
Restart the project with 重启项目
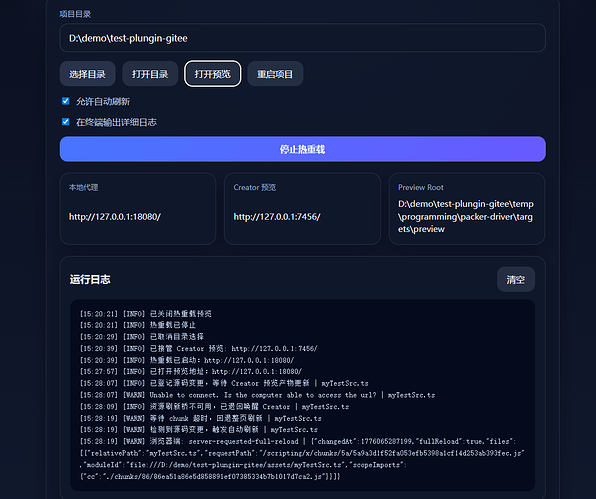click(275, 74)
